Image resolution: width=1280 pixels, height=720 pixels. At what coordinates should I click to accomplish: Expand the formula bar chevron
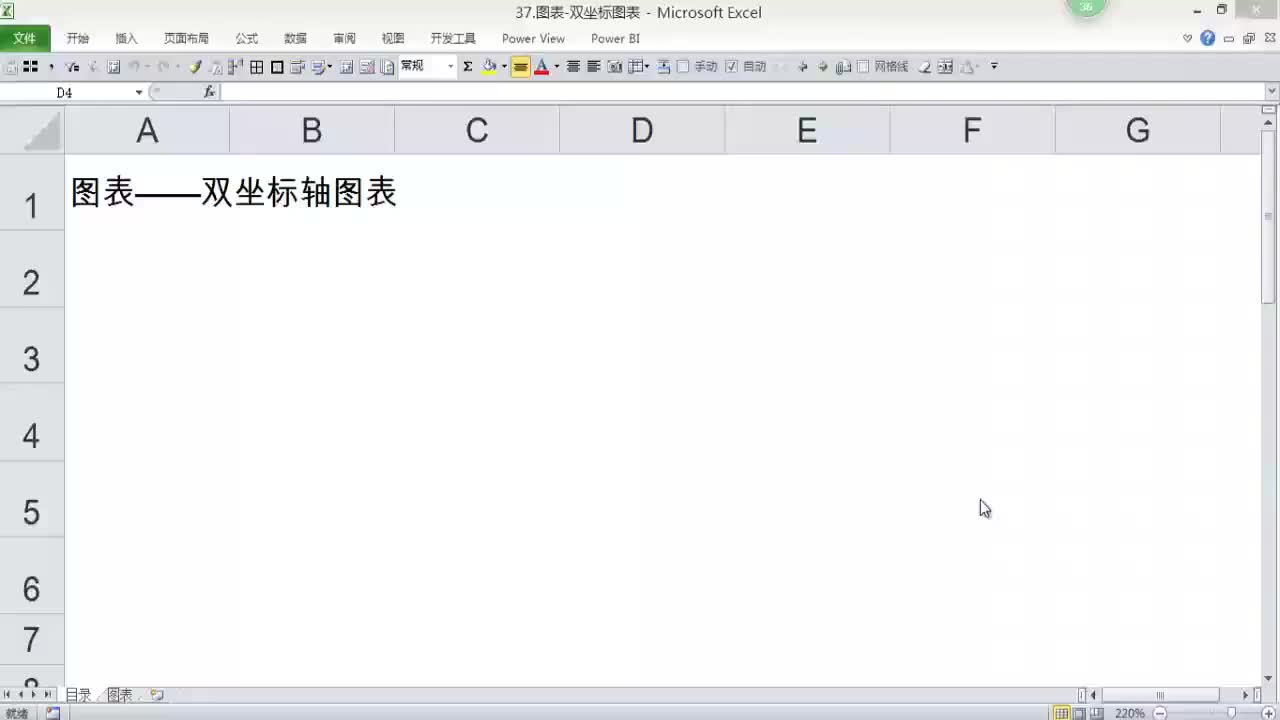tap(1272, 92)
